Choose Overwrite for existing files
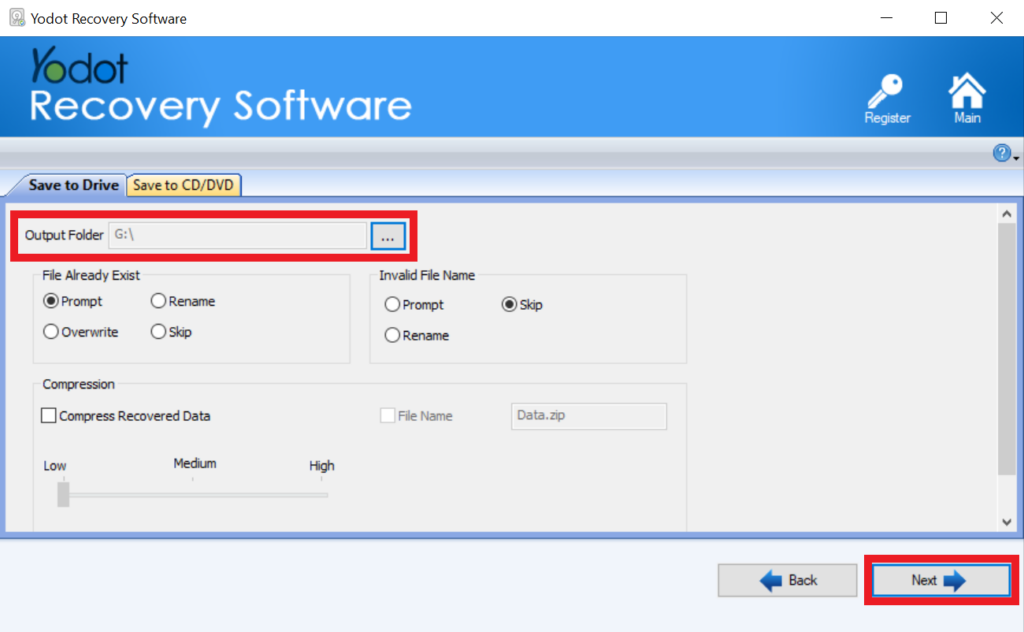 [50, 332]
